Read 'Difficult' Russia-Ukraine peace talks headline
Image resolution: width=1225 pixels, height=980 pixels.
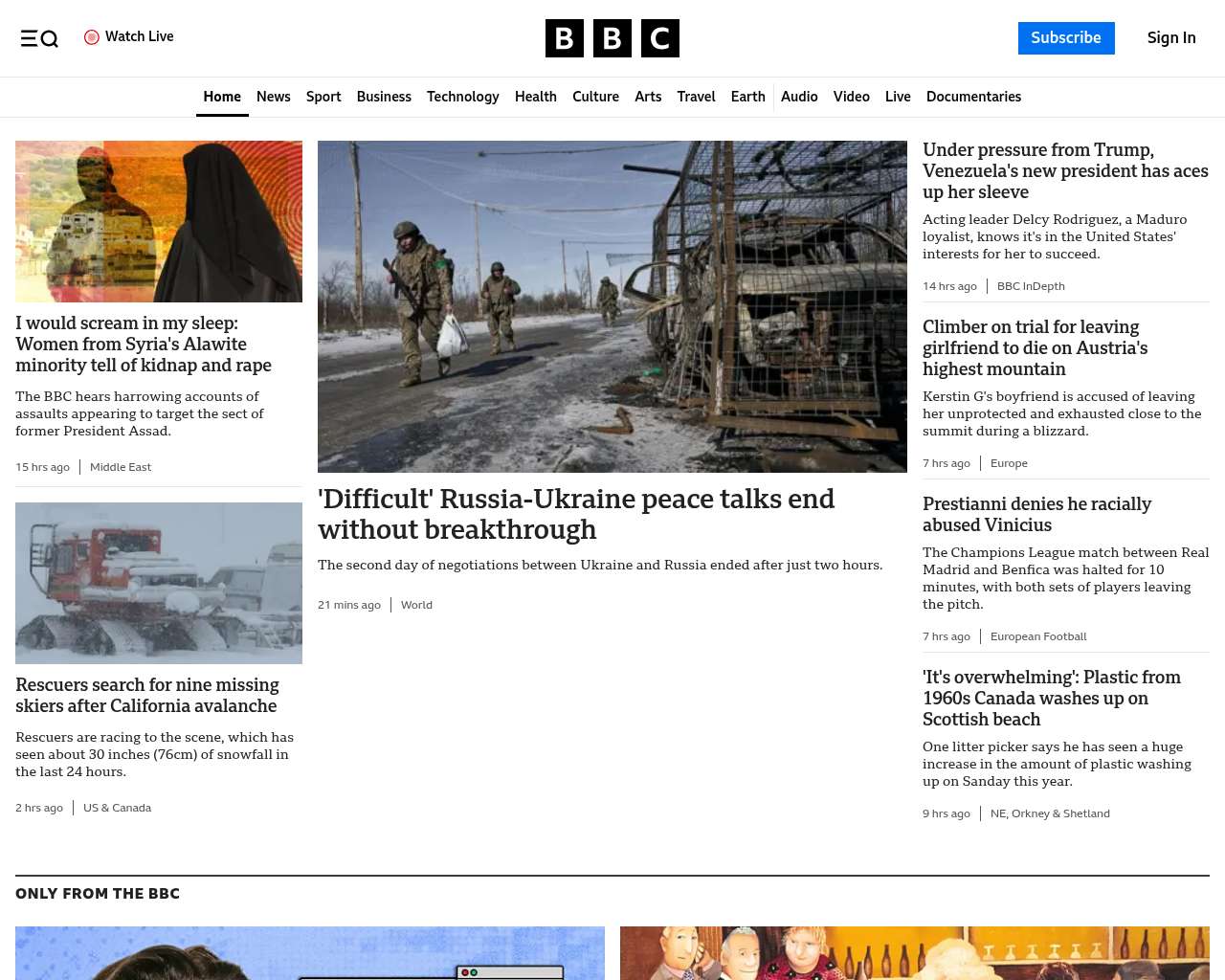[x=575, y=514]
